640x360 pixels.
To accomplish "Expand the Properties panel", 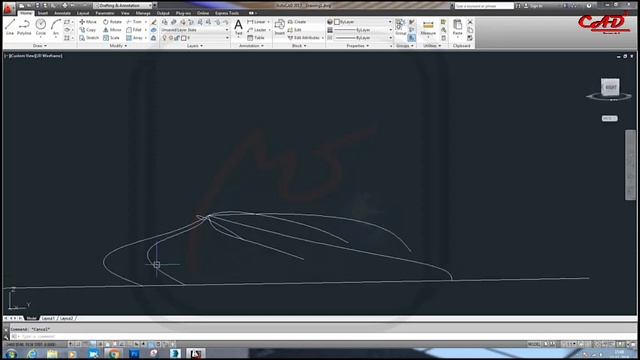I will point(358,46).
